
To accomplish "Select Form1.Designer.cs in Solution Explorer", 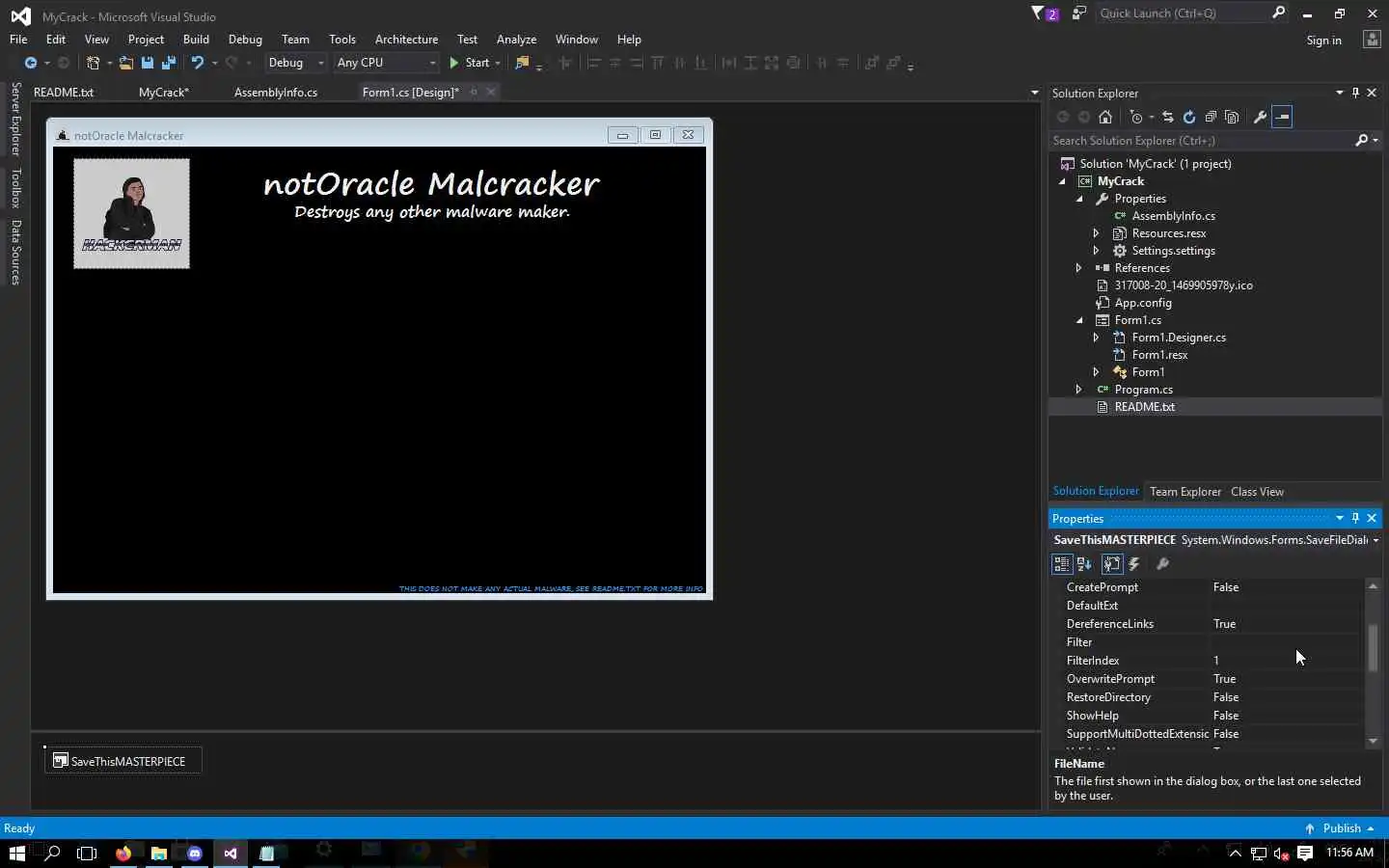I will [x=1178, y=338].
